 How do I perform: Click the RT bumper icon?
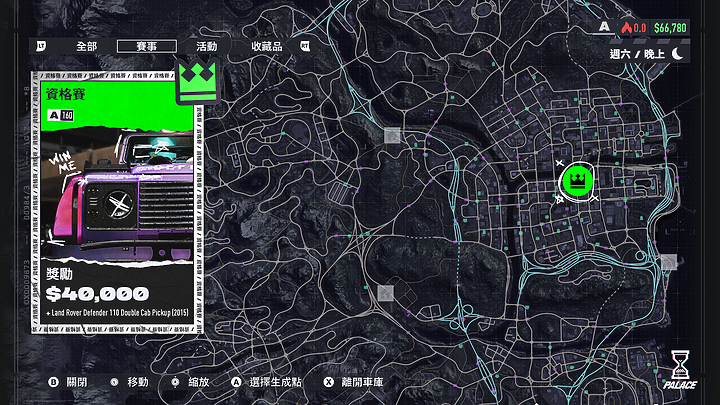(305, 46)
